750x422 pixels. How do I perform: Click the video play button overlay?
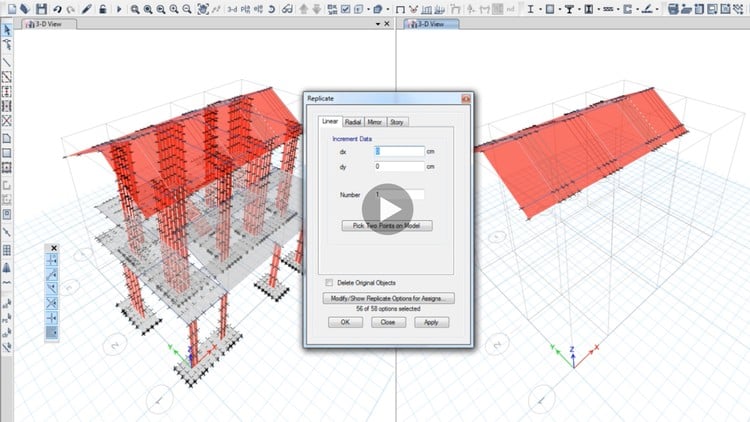[x=387, y=209]
